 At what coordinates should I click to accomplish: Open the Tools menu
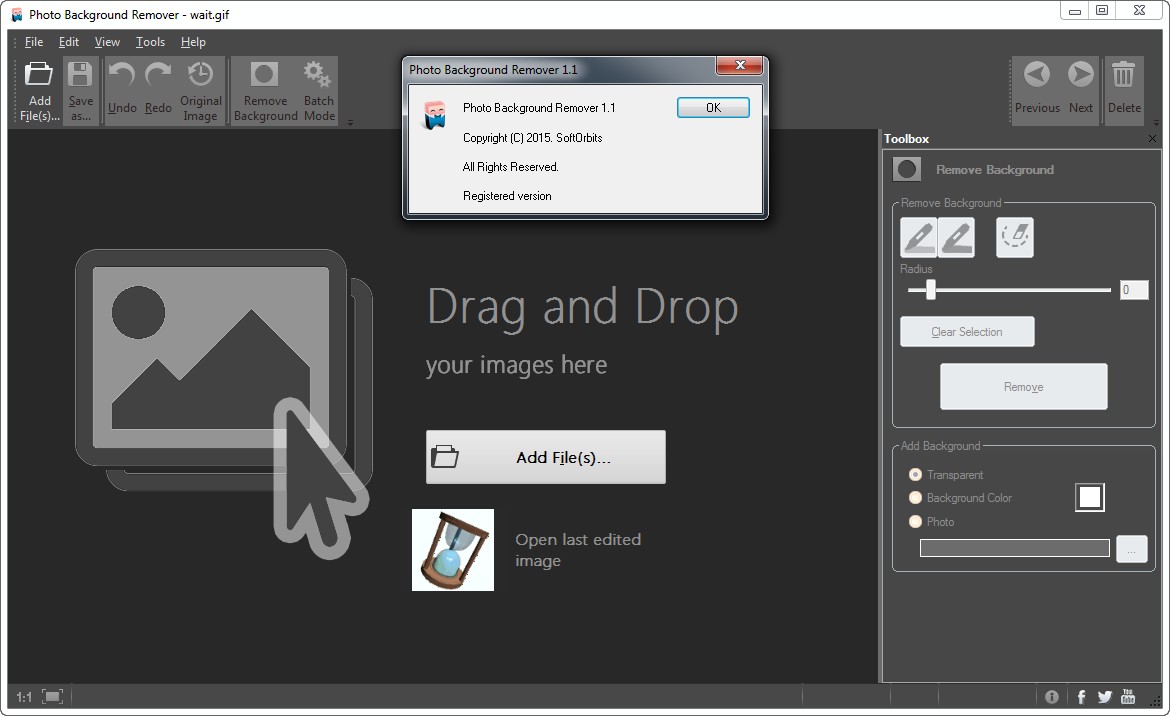[150, 42]
